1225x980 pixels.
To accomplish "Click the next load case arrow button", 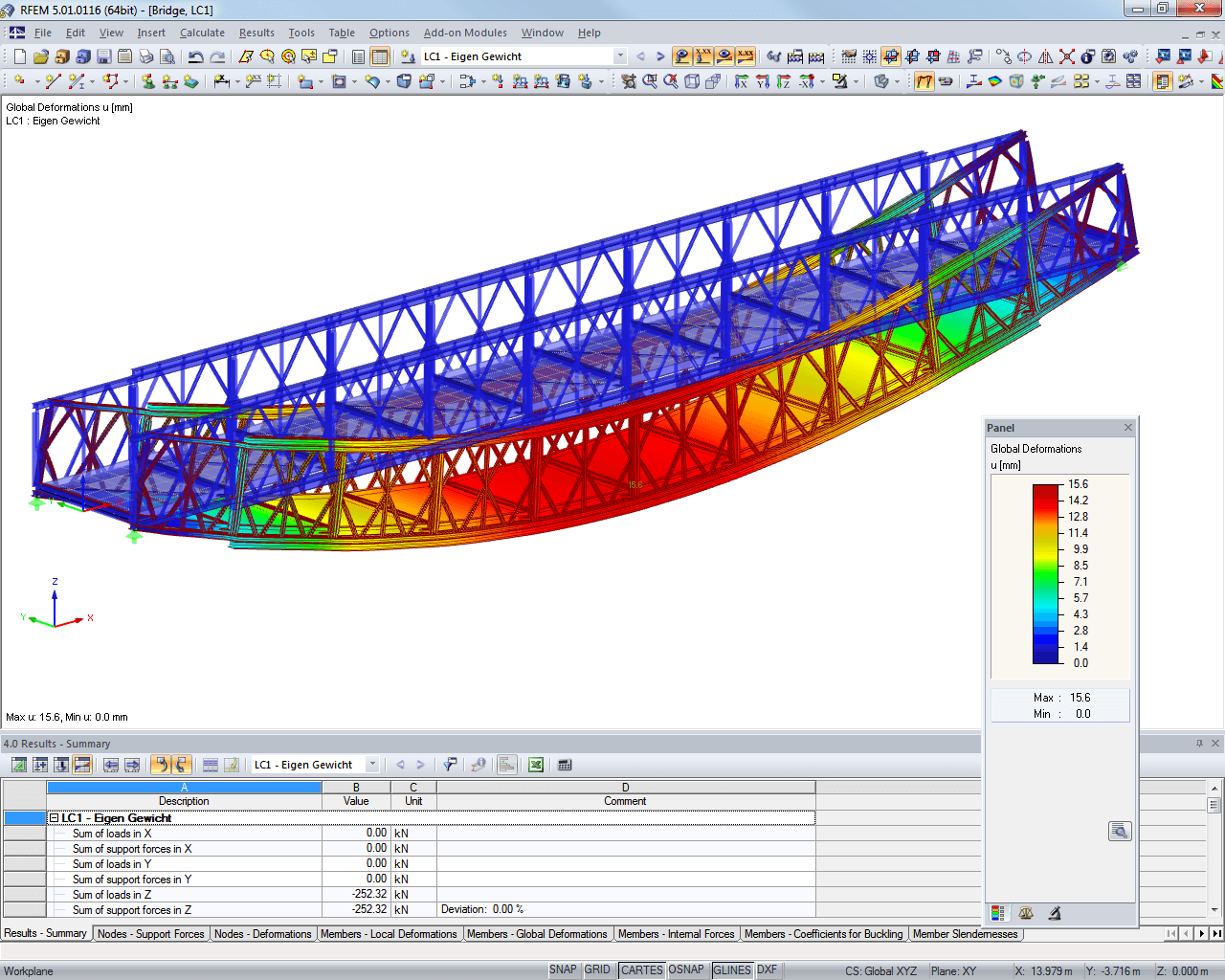I will 658,56.
